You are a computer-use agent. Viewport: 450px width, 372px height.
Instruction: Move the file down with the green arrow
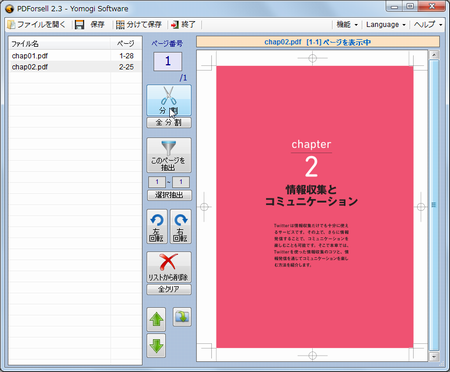156,346
